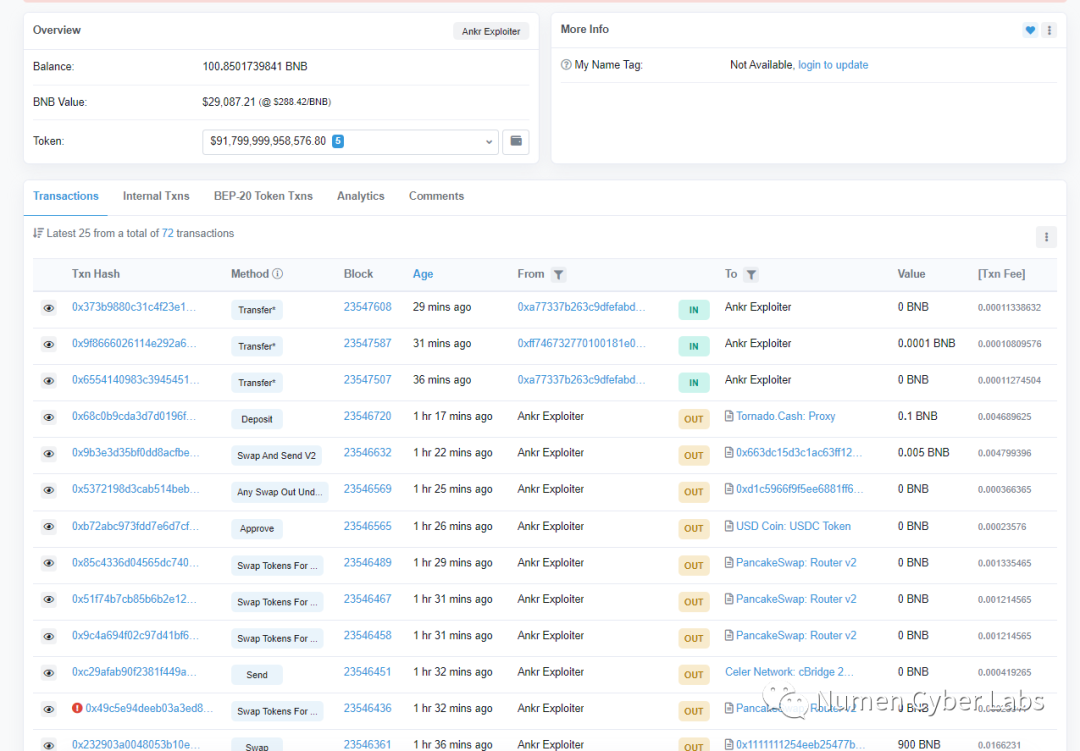Open Celer Network: cBridge 2 address
Screen dimensions: 1080x751
pos(789,672)
